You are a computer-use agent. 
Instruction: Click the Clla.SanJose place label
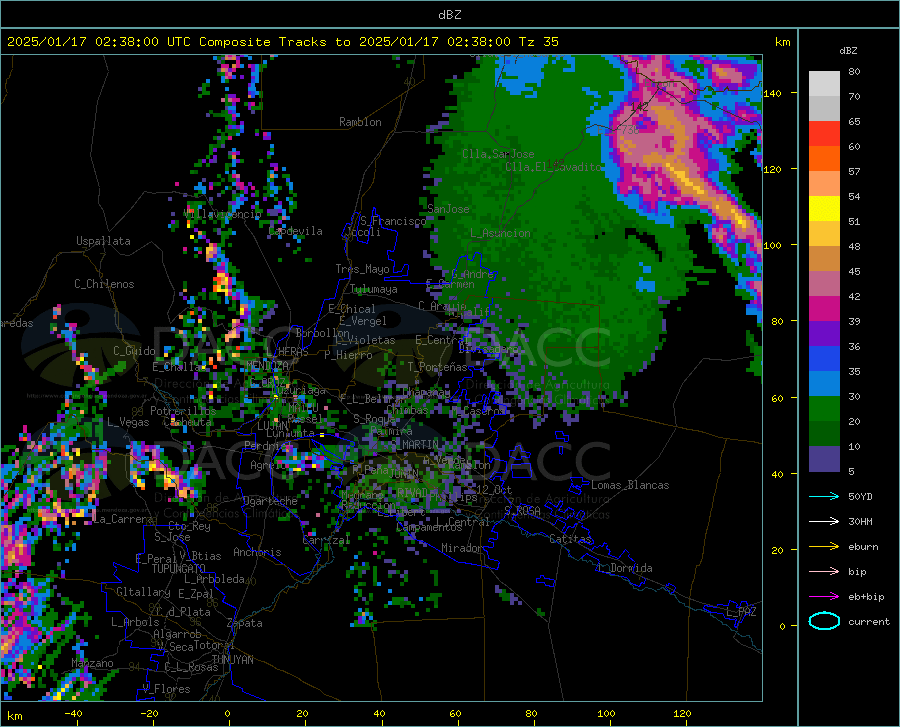(498, 154)
